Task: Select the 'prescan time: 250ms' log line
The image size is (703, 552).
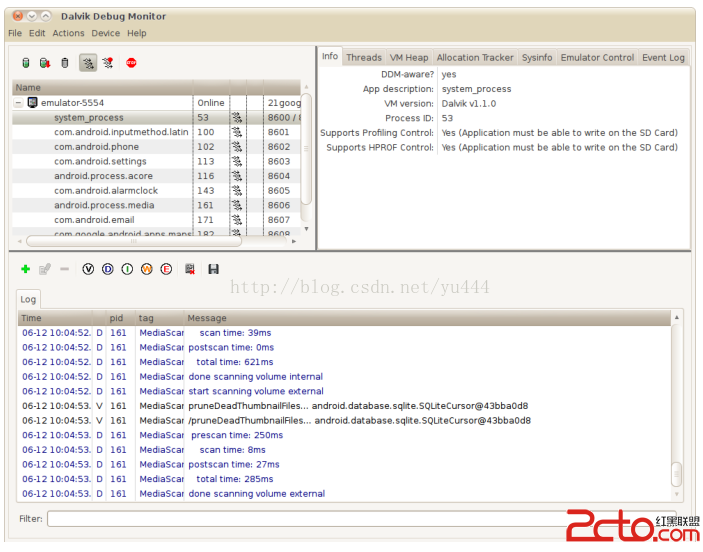Action: (x=344, y=435)
